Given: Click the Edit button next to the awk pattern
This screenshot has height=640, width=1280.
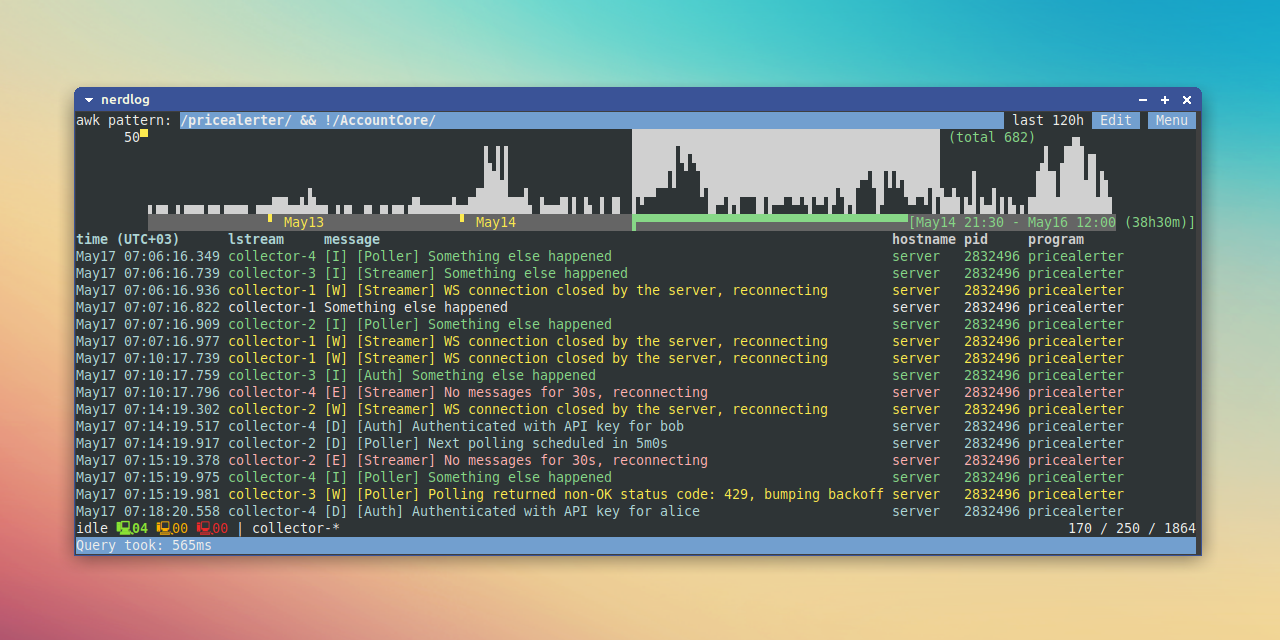Looking at the screenshot, I should tap(1116, 119).
